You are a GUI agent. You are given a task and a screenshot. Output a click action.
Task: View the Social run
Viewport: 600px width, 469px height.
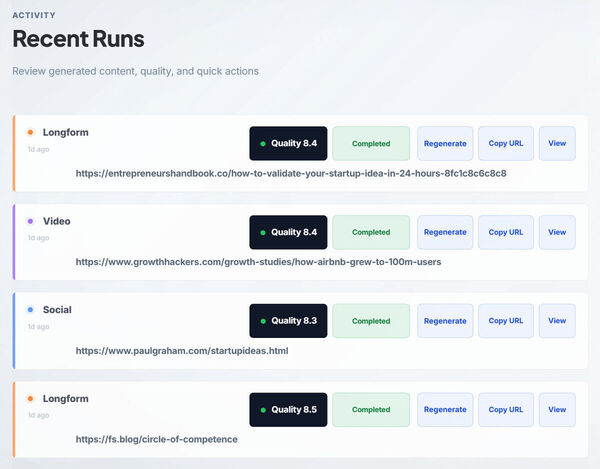pos(557,321)
